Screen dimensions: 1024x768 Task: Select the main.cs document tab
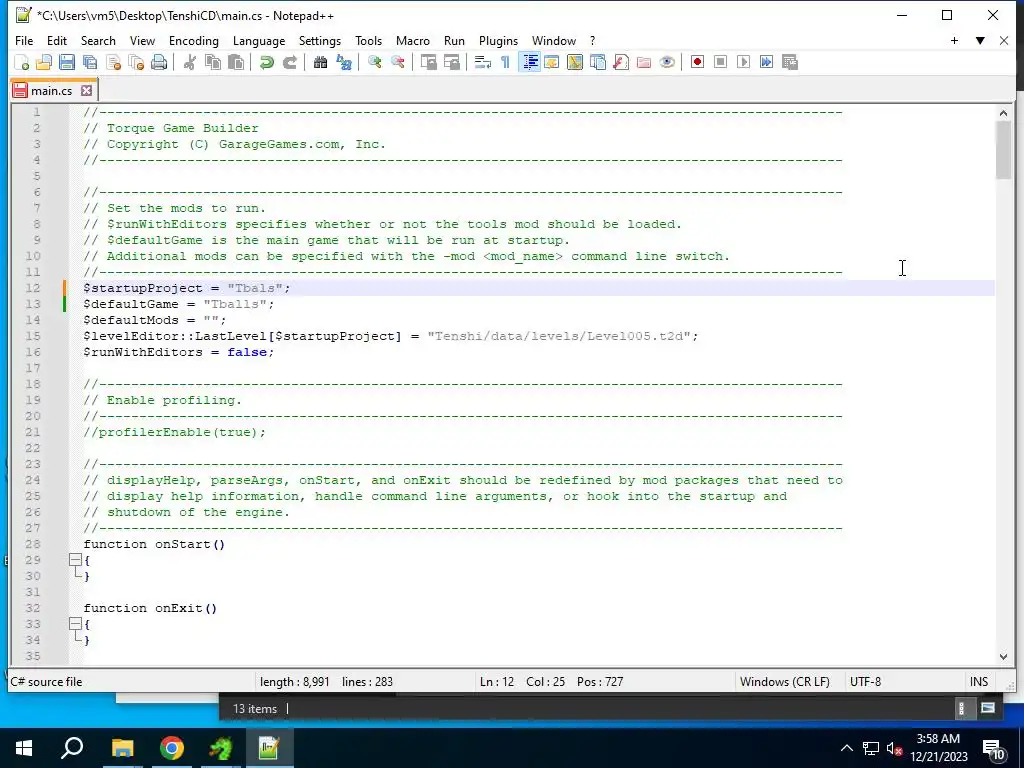click(52, 91)
